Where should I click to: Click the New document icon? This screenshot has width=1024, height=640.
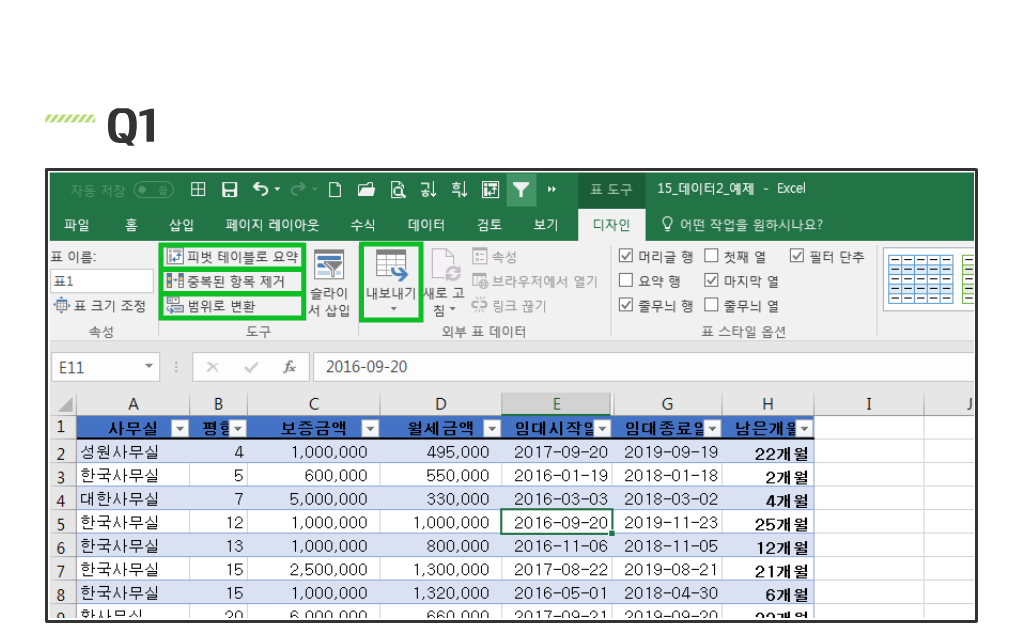pyautogui.click(x=335, y=189)
